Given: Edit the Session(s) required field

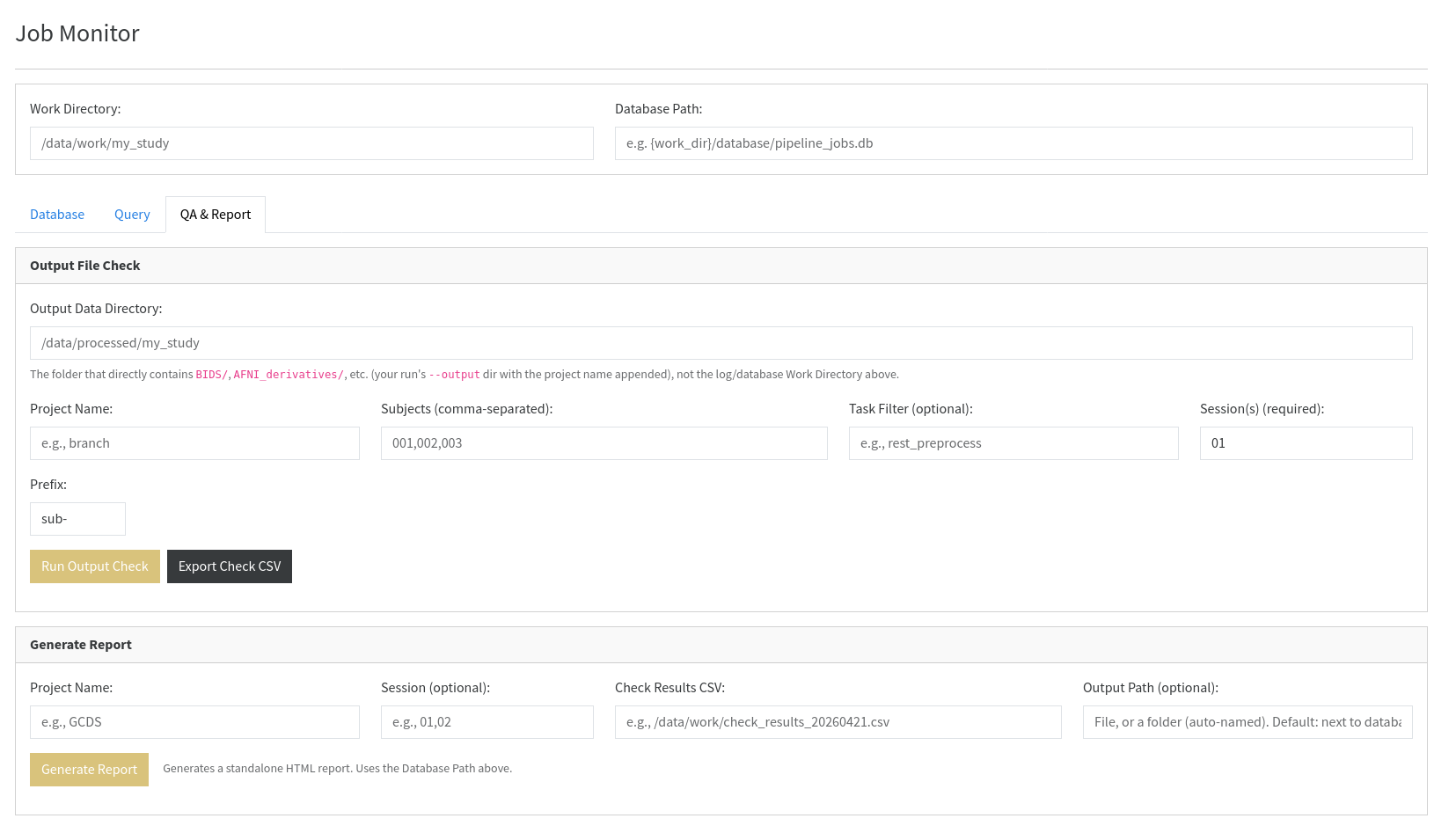Looking at the screenshot, I should (1306, 443).
